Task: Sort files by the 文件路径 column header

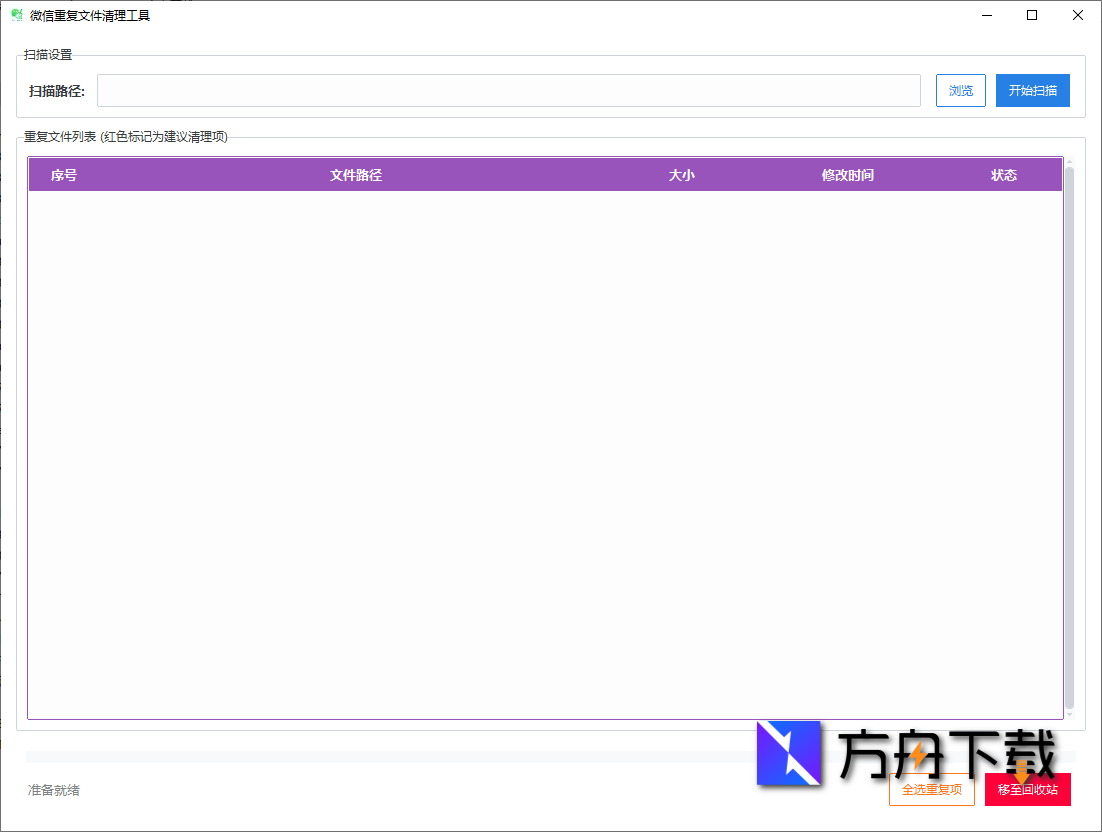Action: [355, 174]
